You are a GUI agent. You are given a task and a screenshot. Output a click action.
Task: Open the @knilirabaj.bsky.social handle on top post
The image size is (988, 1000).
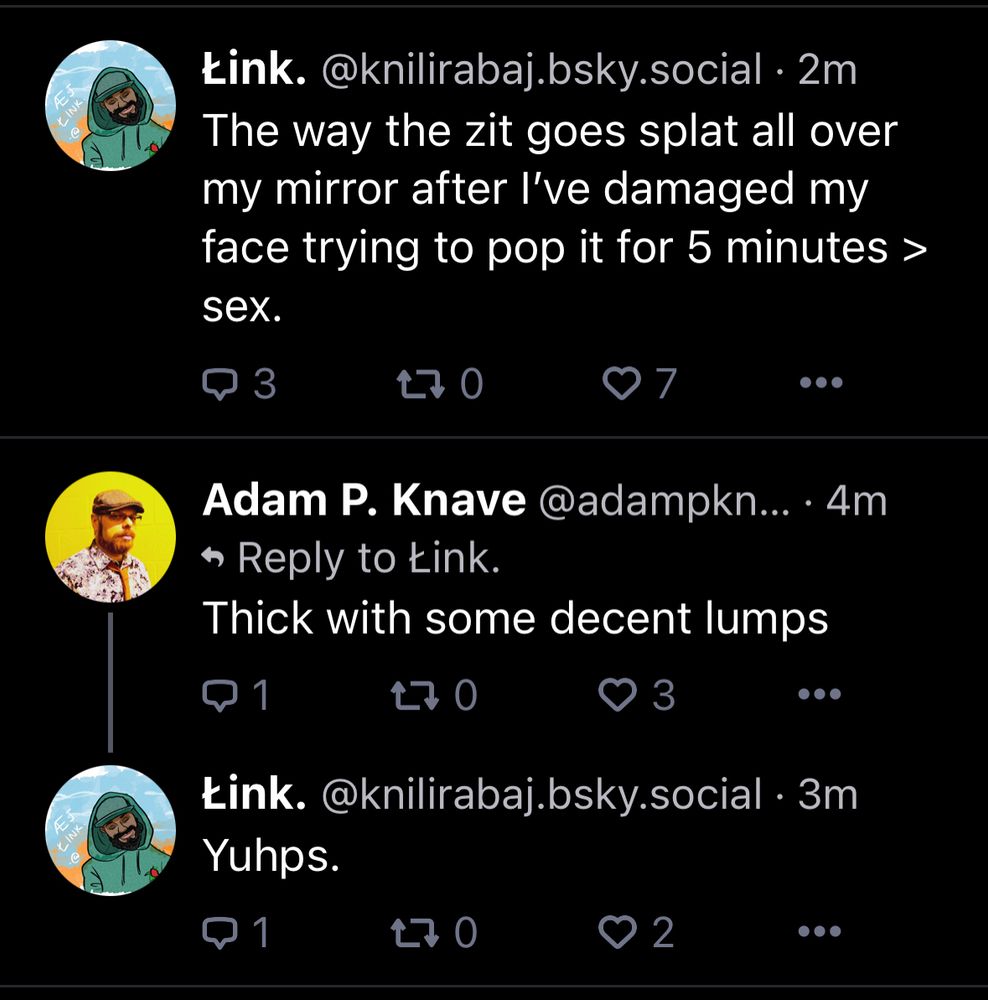click(x=540, y=70)
